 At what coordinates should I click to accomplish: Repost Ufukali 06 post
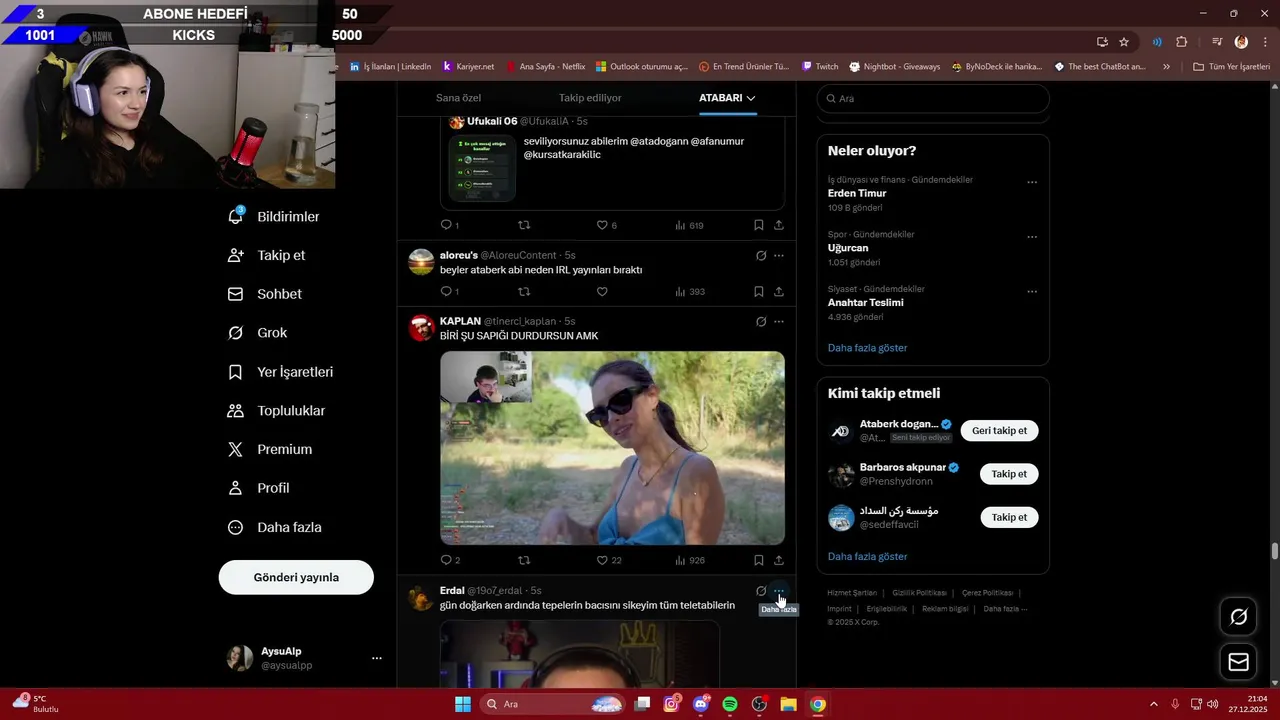pos(524,225)
